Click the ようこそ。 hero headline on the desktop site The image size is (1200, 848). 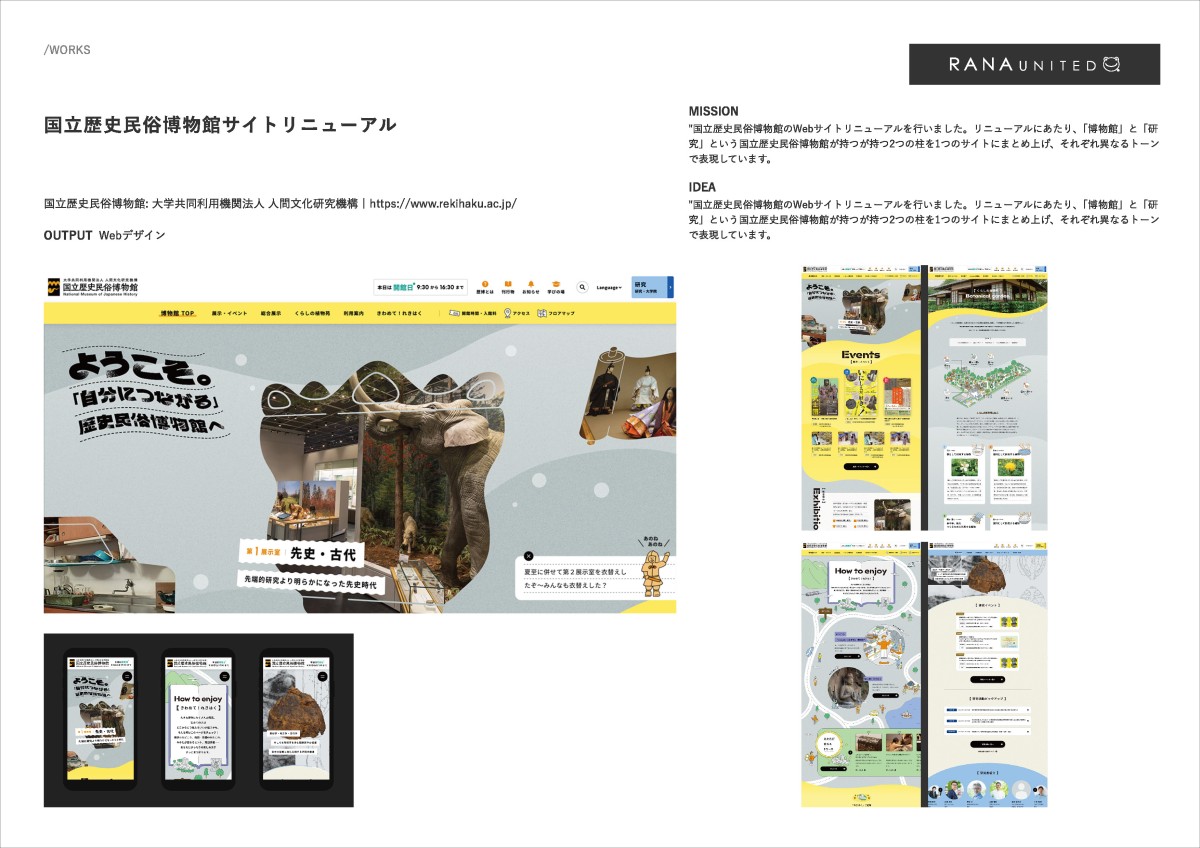click(145, 396)
